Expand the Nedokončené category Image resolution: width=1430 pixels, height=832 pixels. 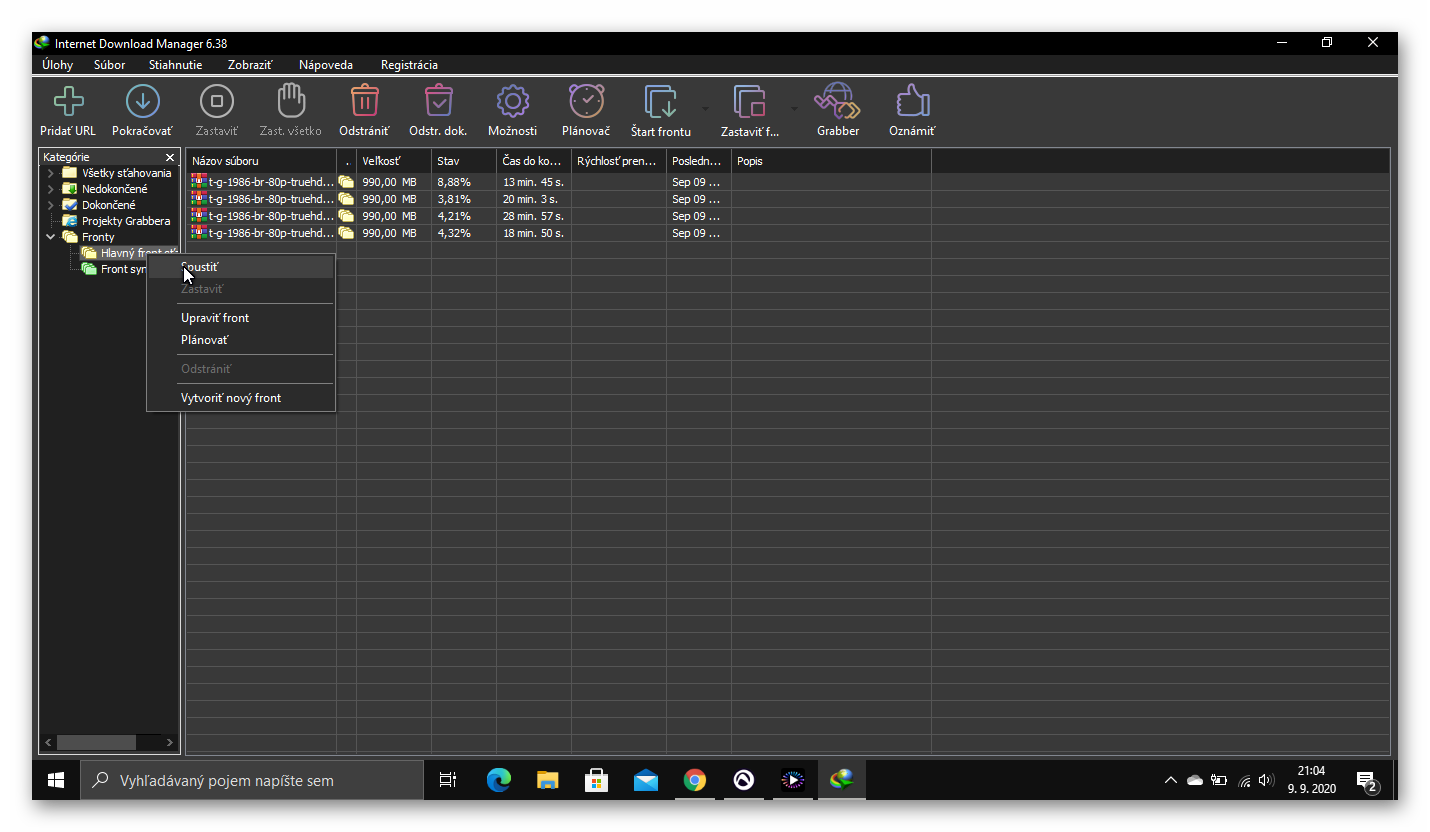pyautogui.click(x=51, y=189)
